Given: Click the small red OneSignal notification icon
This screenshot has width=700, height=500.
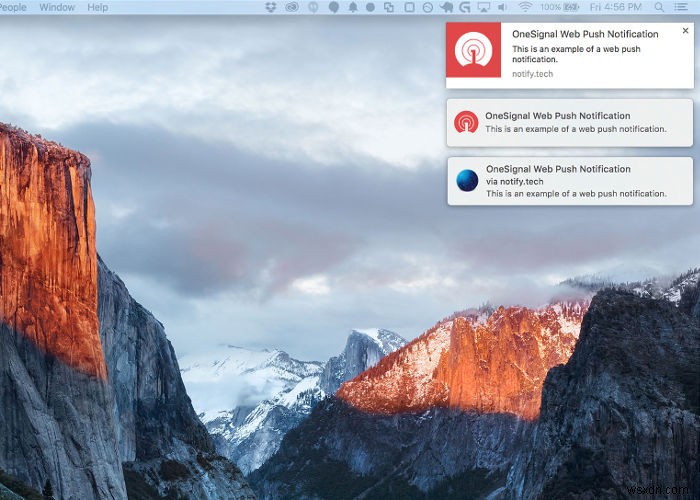Looking at the screenshot, I should [466, 122].
